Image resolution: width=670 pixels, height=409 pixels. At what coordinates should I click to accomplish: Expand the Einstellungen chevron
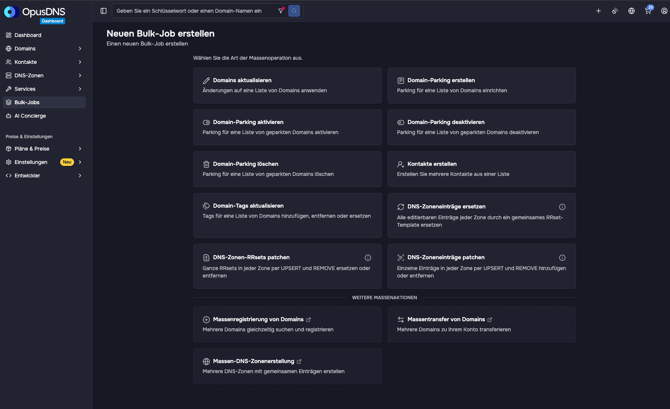(80, 162)
